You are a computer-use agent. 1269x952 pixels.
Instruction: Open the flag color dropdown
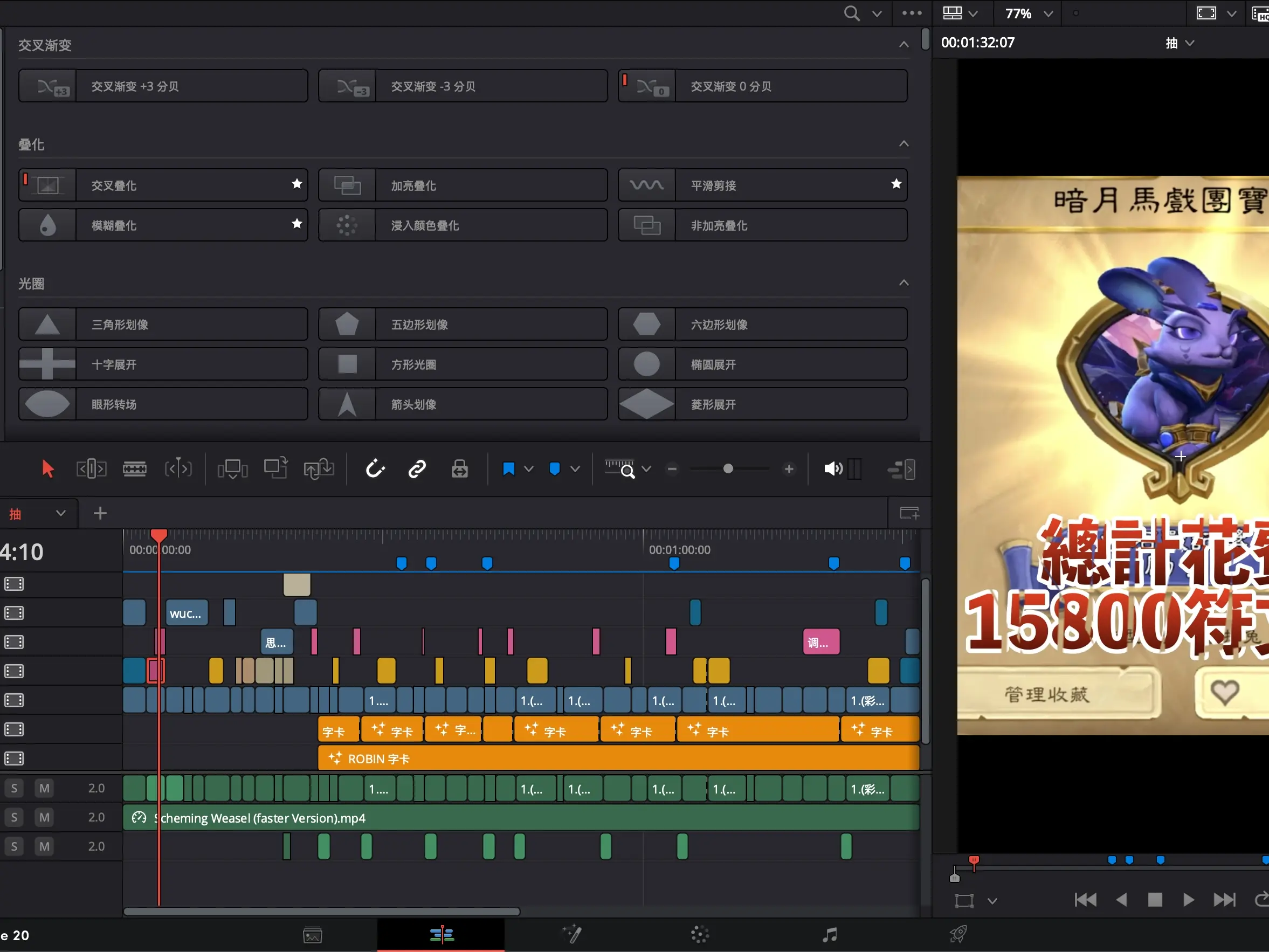tap(576, 469)
